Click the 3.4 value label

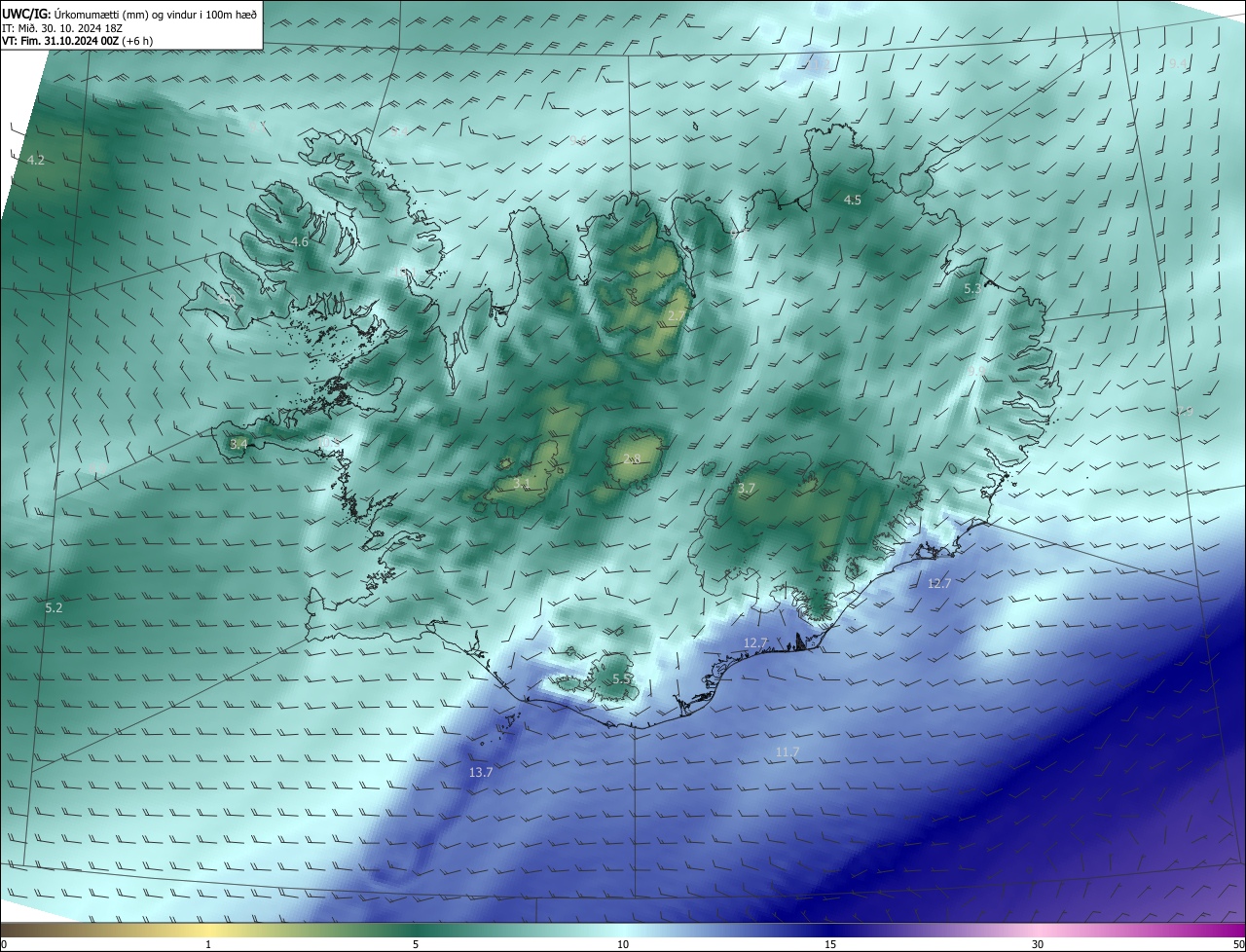238,444
